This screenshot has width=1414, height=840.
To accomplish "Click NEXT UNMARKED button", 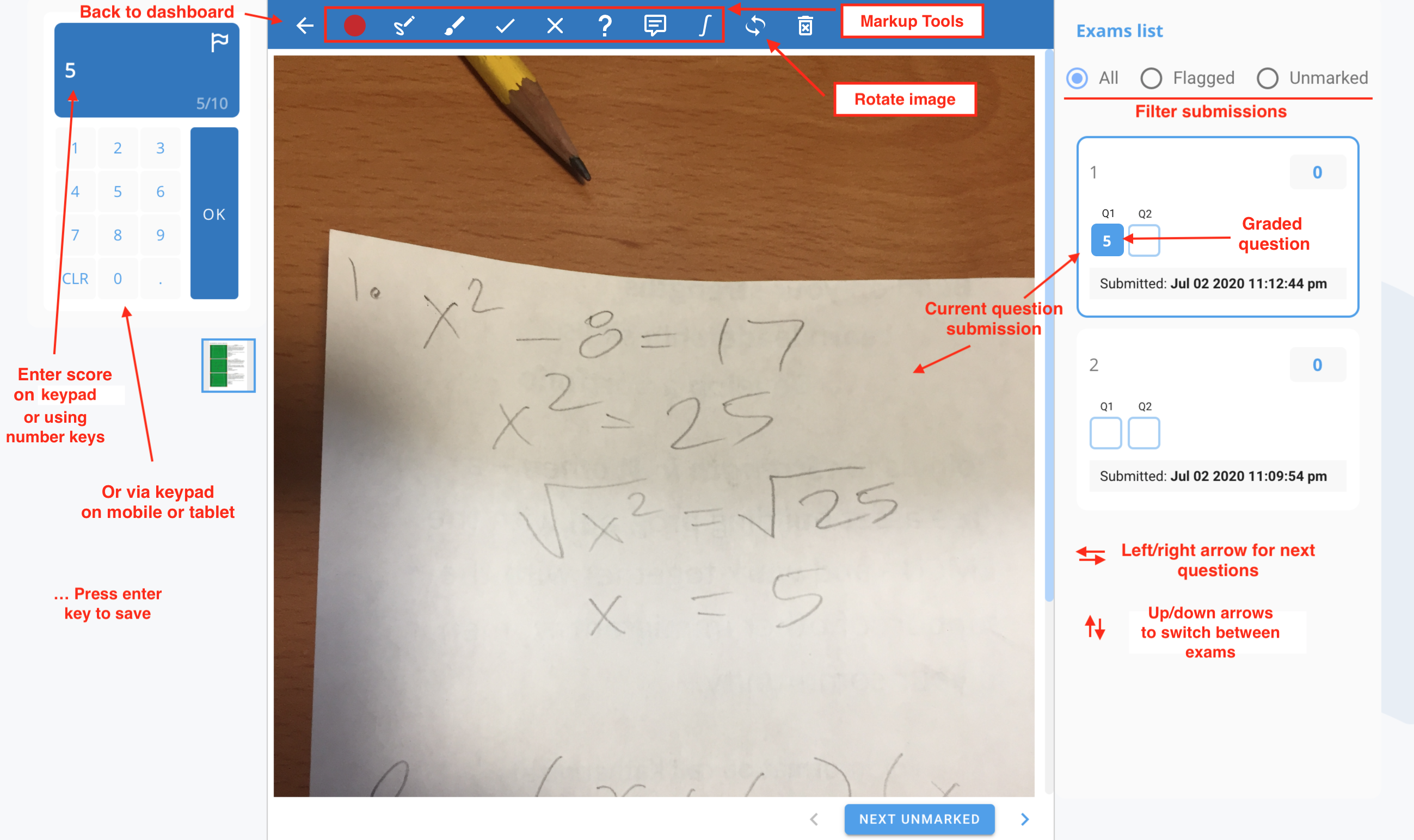I will coord(919,818).
